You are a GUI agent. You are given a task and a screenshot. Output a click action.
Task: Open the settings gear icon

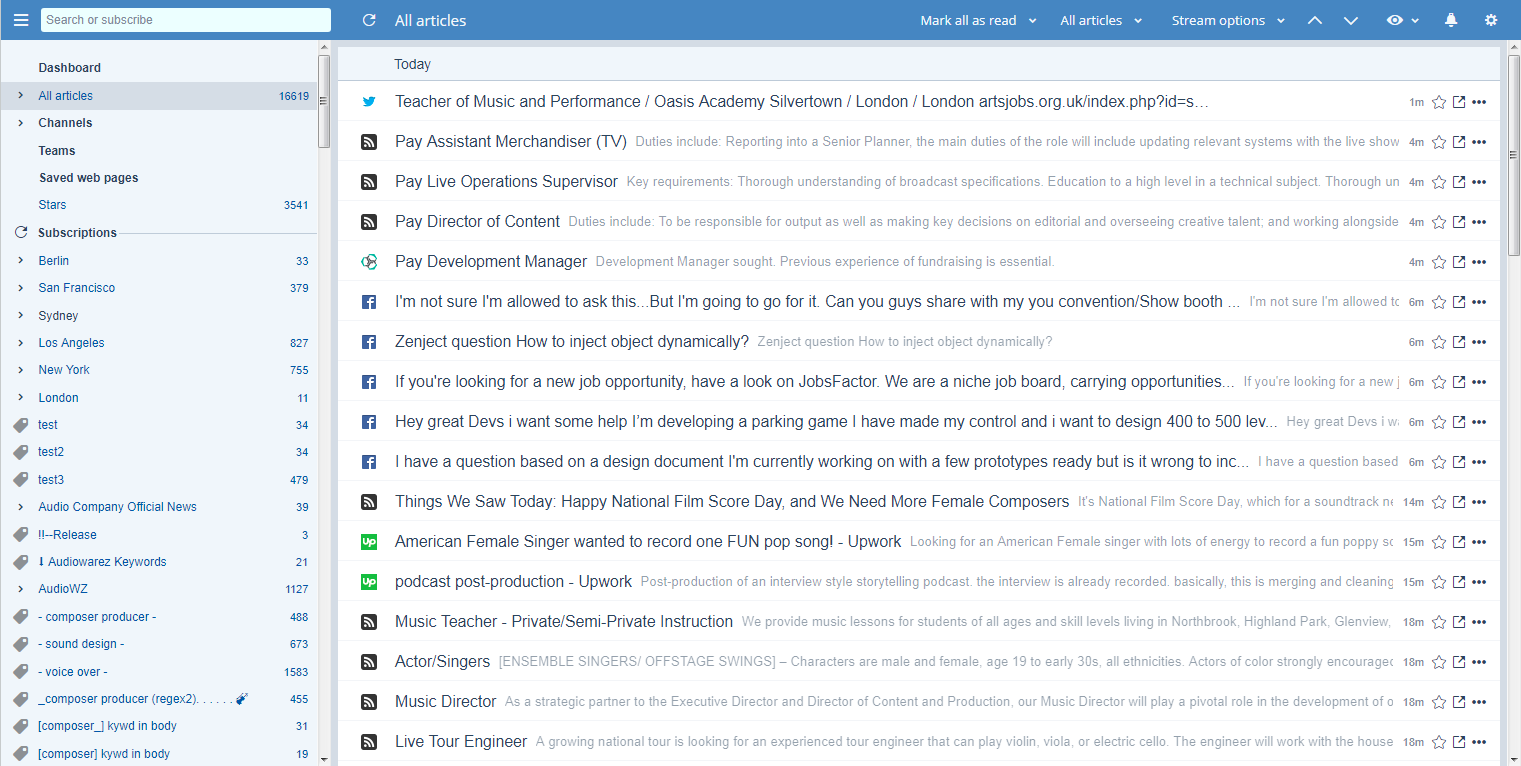[x=1491, y=20]
